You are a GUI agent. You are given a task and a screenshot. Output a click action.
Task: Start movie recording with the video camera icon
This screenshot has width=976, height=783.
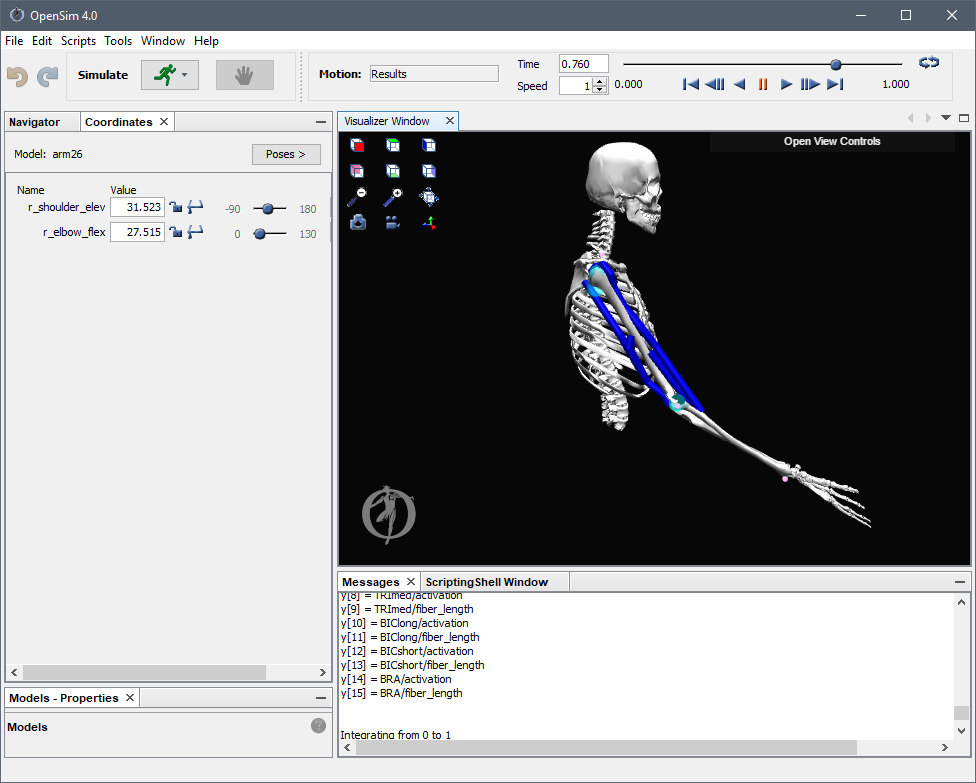pyautogui.click(x=393, y=222)
